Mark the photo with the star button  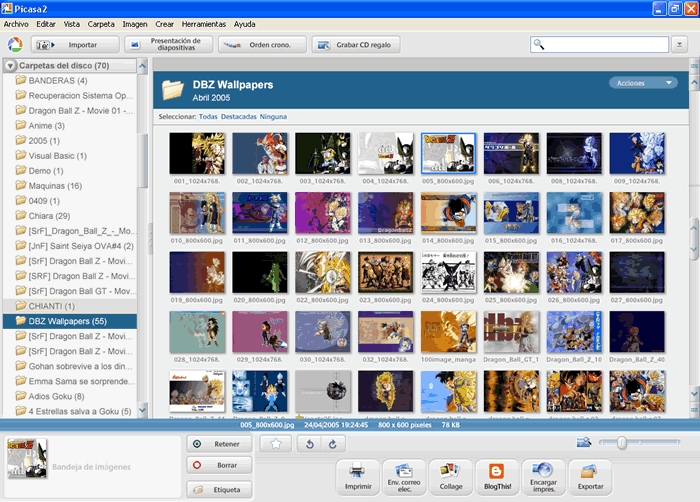(x=276, y=444)
